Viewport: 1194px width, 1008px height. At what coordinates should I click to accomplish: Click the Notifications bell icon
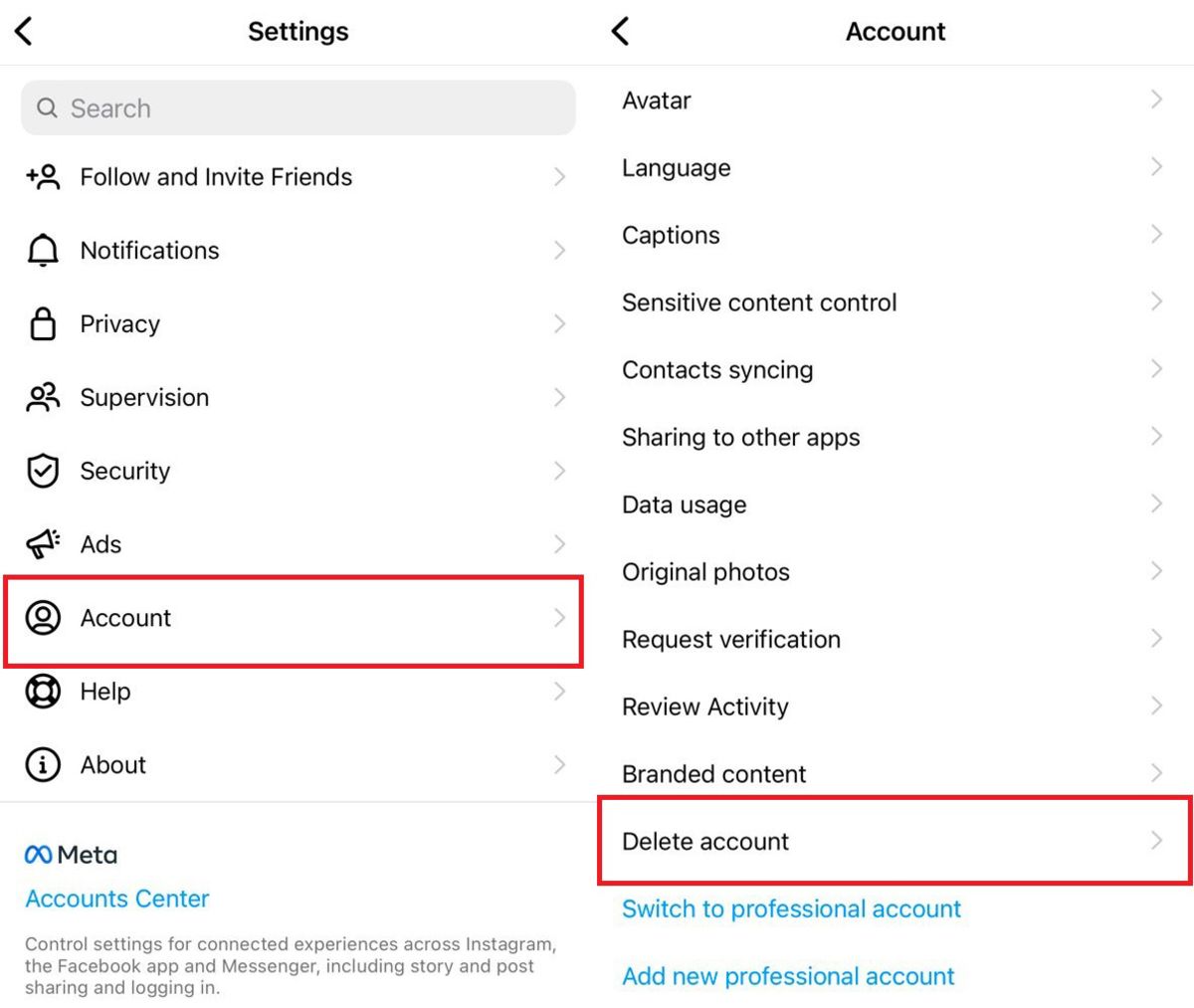click(43, 251)
